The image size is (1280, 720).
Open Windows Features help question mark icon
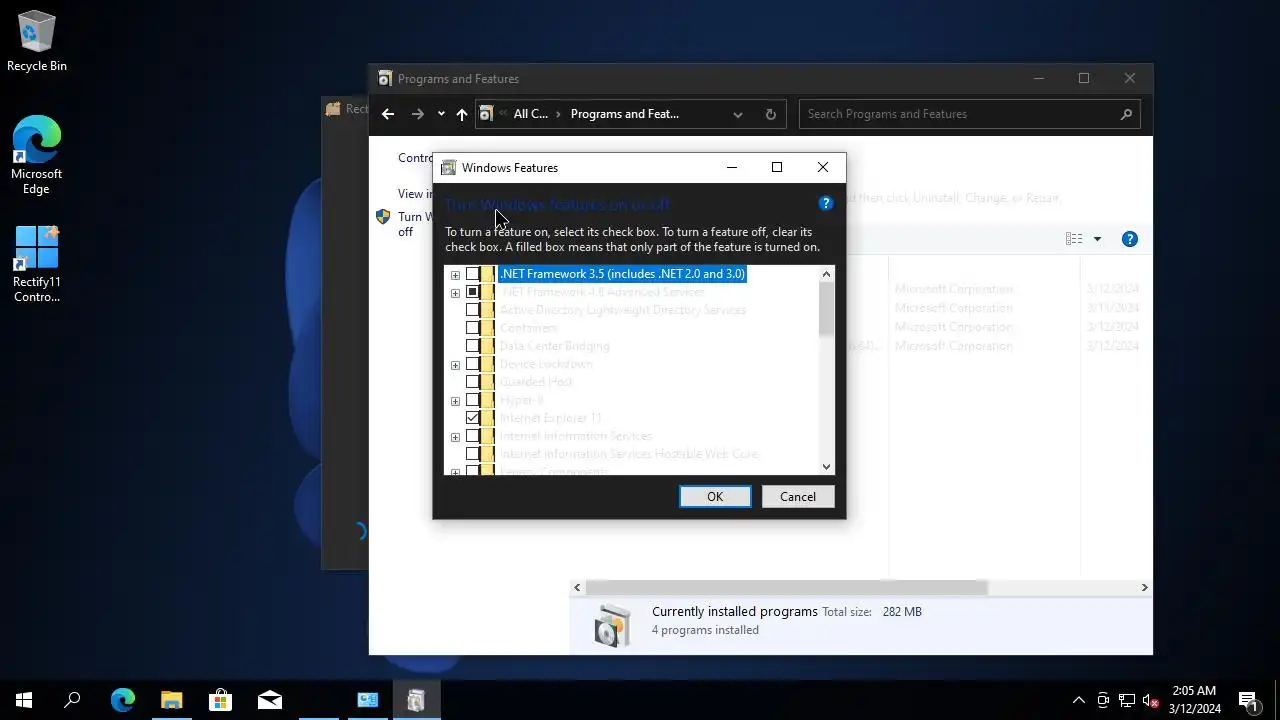(x=825, y=203)
